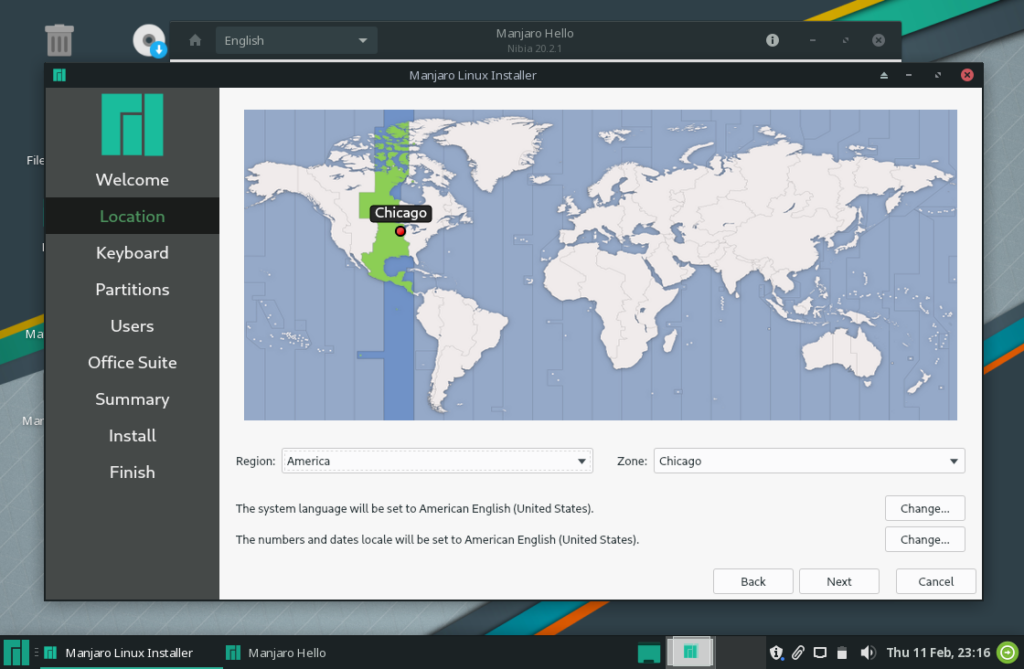
Task: Click the installer window menu icon in titlebar
Action: coord(59,75)
